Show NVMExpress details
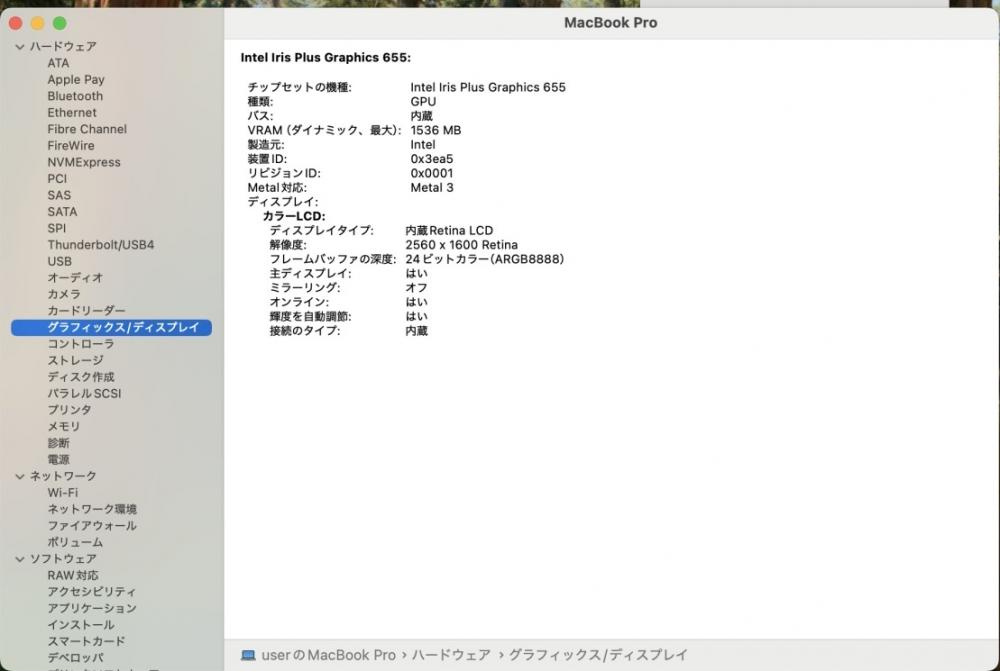The image size is (1000, 671). pyautogui.click(x=84, y=163)
